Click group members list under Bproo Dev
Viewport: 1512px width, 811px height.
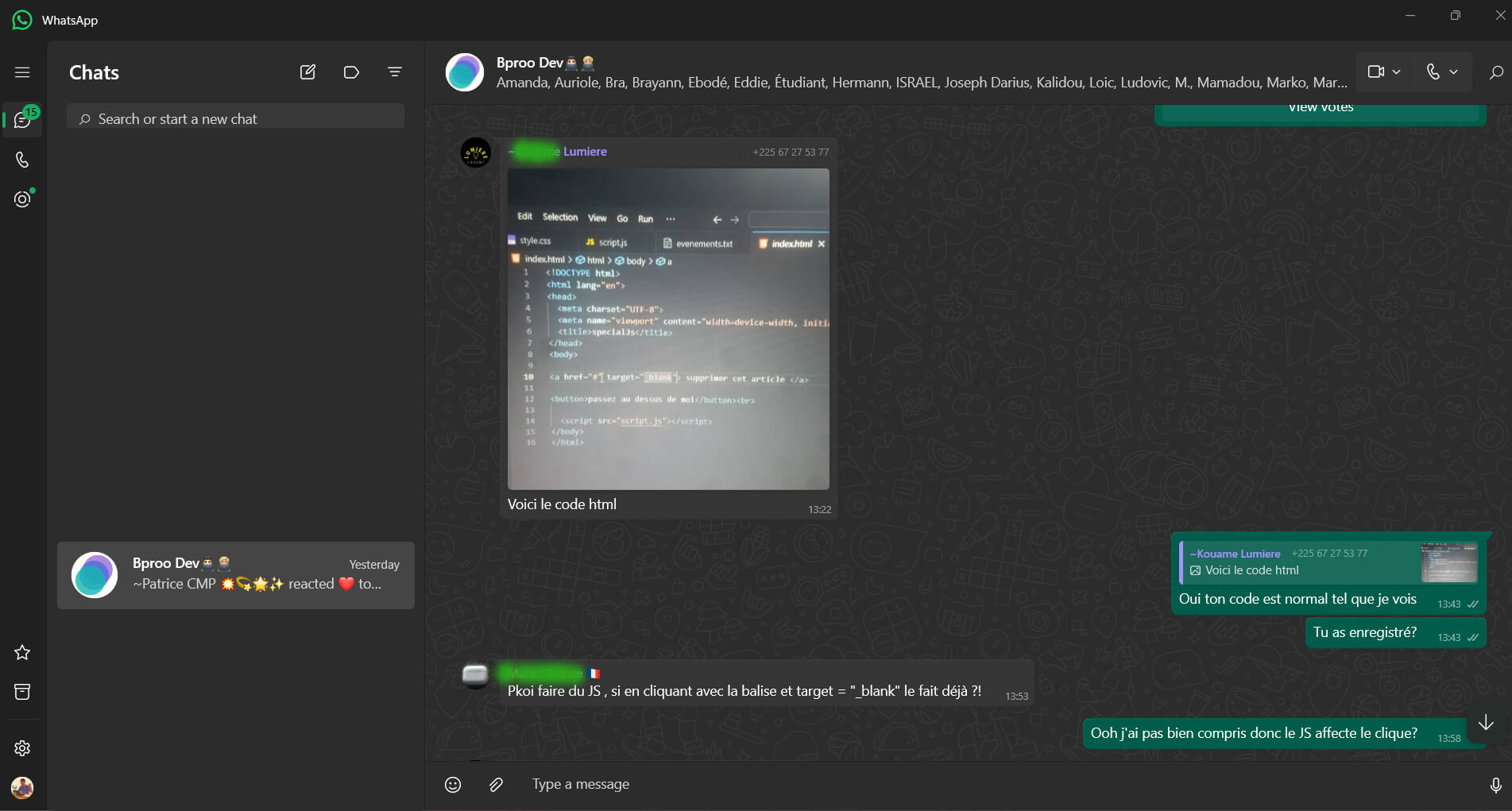[x=922, y=83]
